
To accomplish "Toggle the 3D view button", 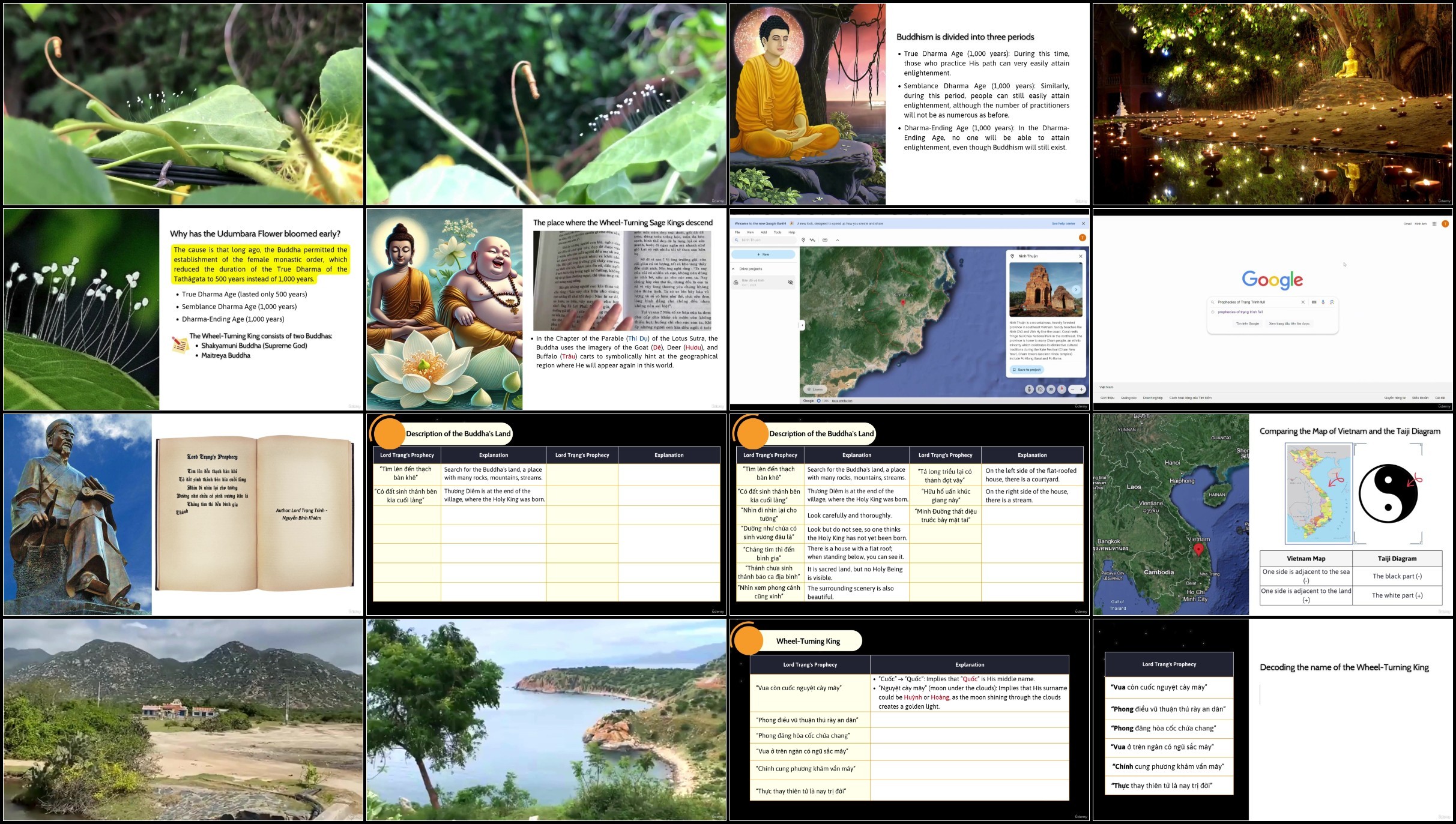I will coord(1051,389).
